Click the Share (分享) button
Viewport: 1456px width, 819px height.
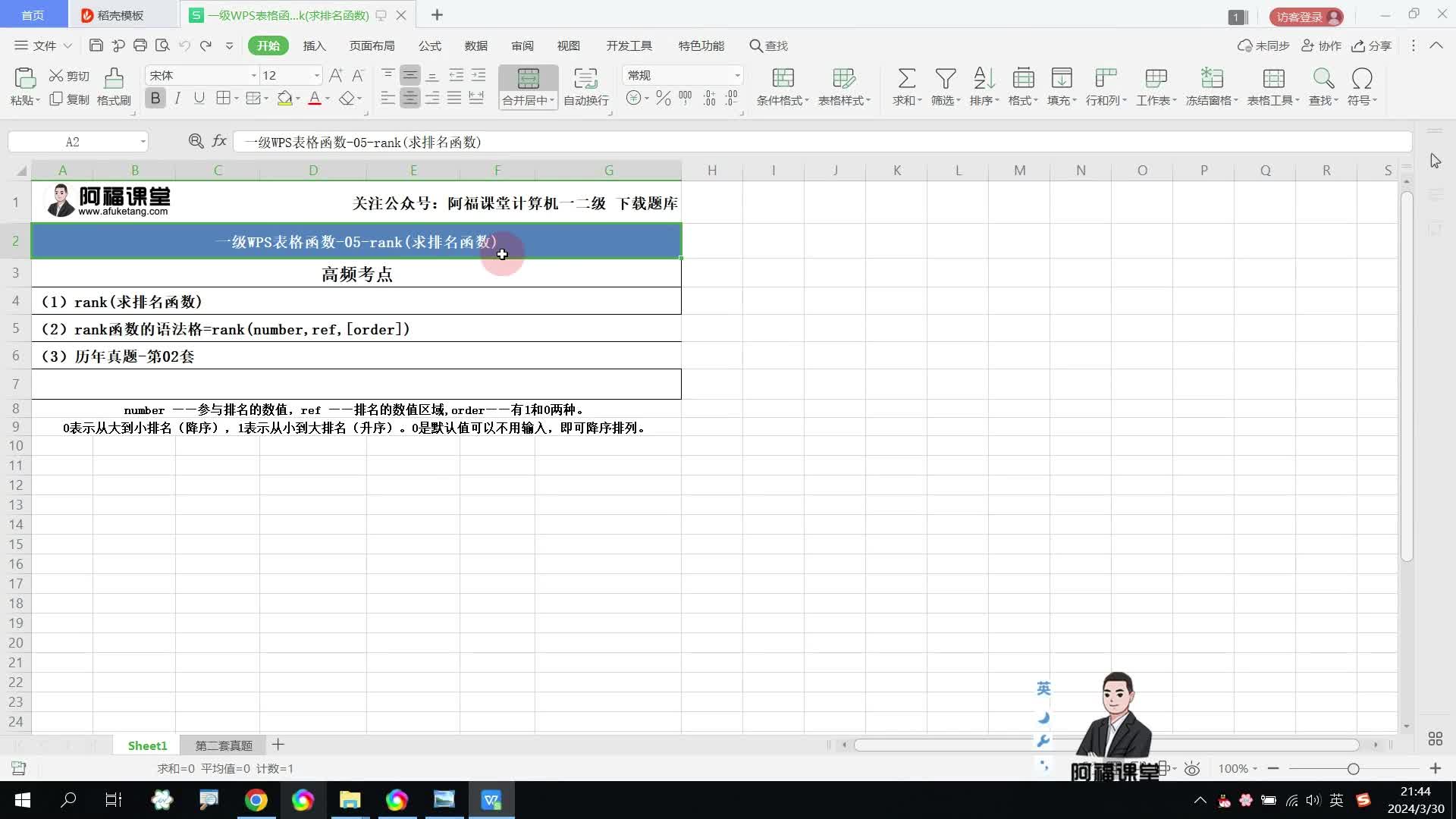click(1372, 45)
